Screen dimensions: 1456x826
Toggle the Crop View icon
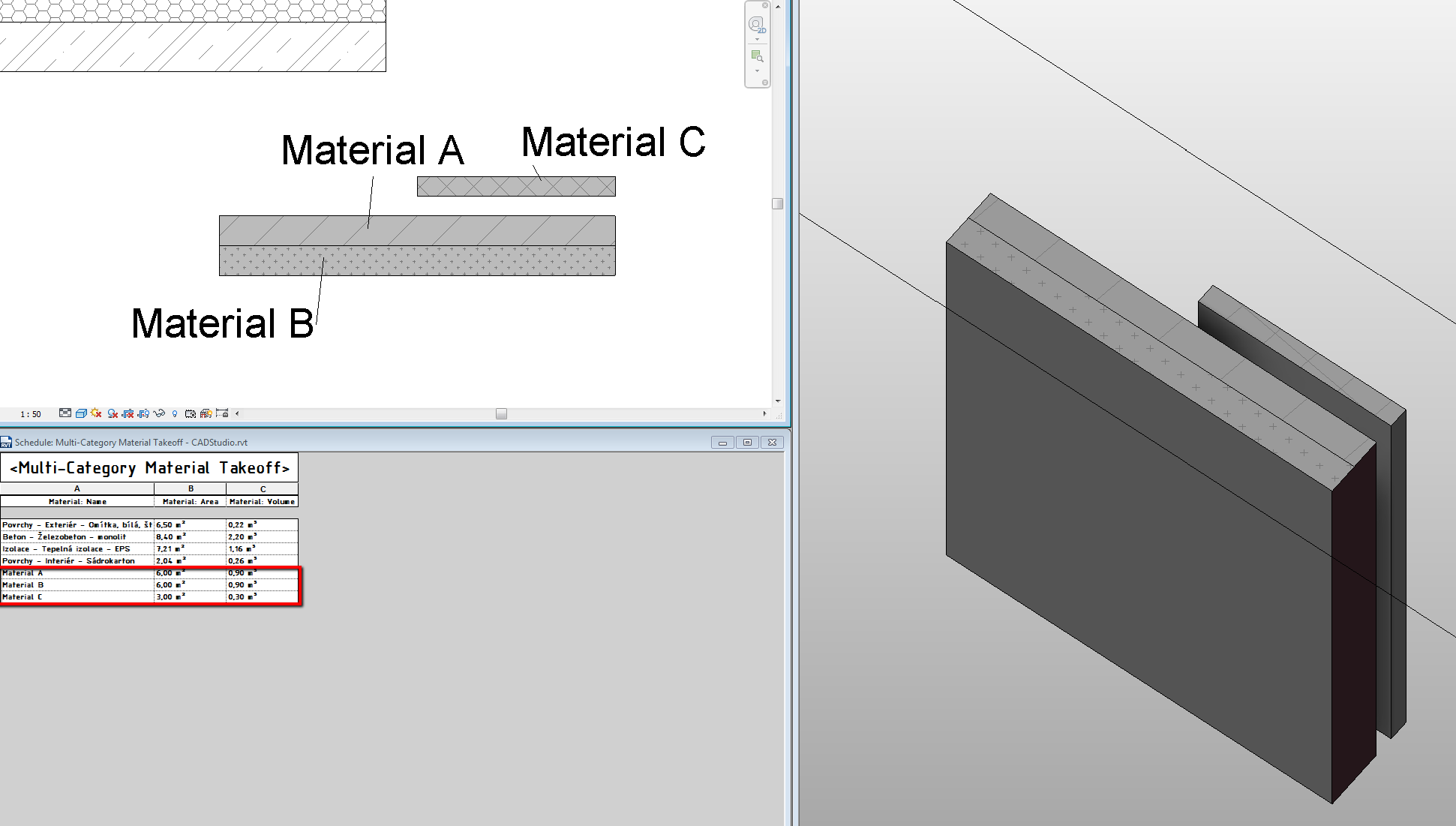(128, 413)
